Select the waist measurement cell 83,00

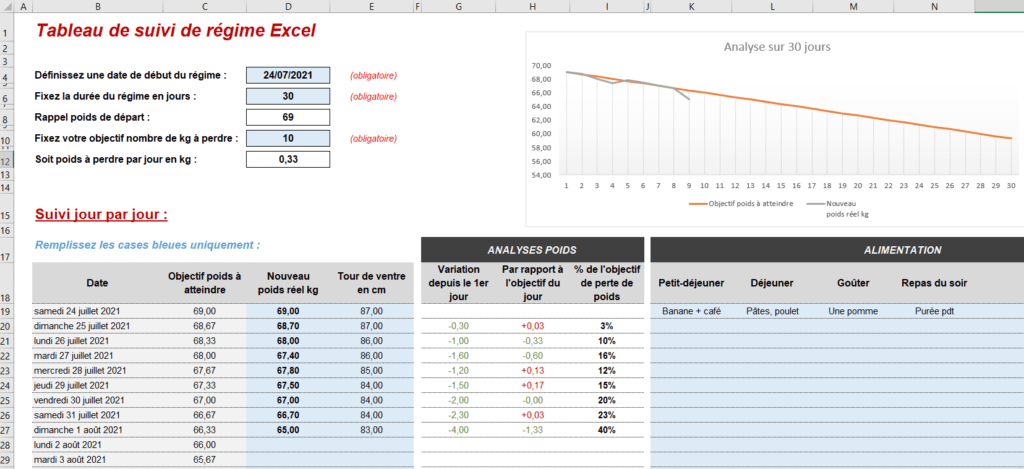pyautogui.click(x=372, y=430)
